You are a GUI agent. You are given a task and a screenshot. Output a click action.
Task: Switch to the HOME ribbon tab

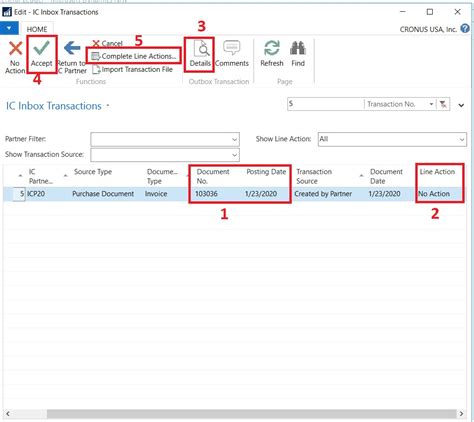point(37,29)
